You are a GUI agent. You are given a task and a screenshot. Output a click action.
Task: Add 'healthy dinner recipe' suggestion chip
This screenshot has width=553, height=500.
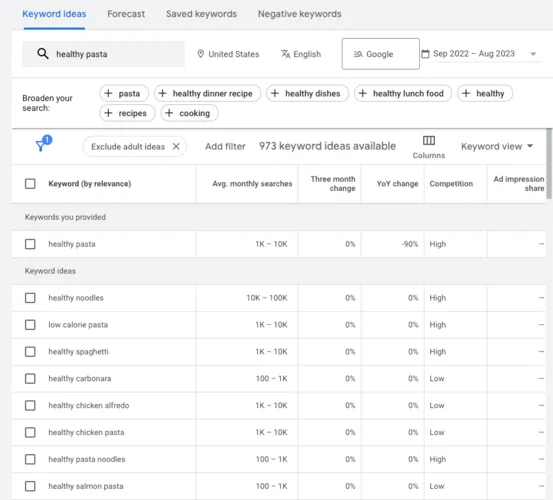tap(207, 93)
